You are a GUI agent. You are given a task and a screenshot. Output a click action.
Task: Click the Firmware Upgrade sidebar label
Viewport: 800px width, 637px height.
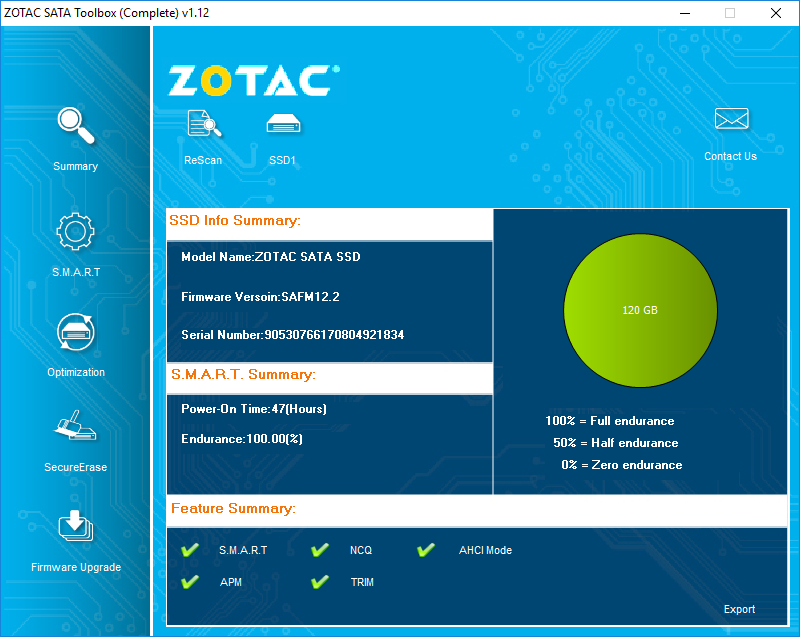(x=76, y=567)
